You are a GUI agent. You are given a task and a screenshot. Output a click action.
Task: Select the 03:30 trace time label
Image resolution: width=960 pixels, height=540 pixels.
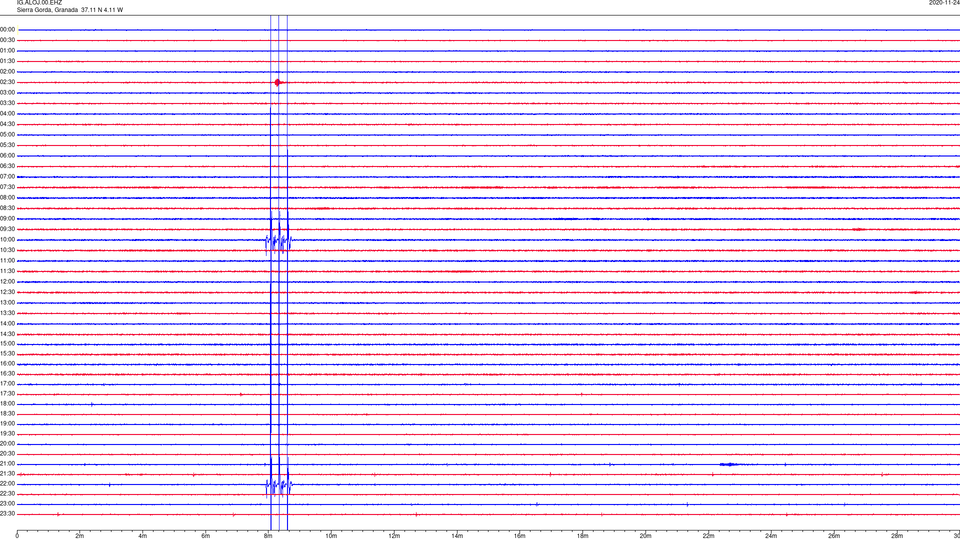point(7,103)
